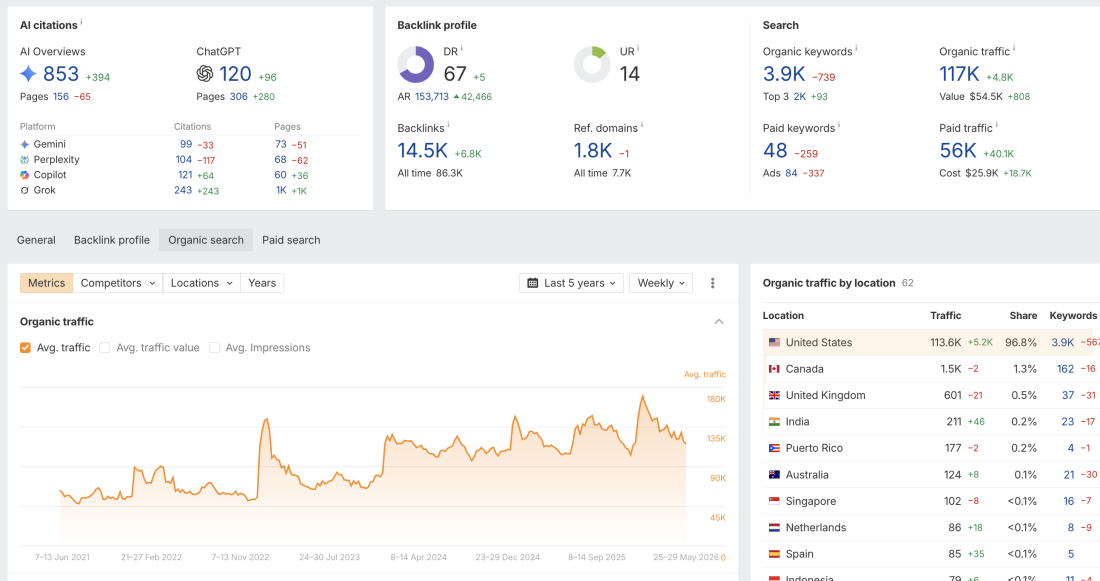The height and width of the screenshot is (581, 1100).
Task: Open the AR 153,713 rank link
Action: pos(432,97)
